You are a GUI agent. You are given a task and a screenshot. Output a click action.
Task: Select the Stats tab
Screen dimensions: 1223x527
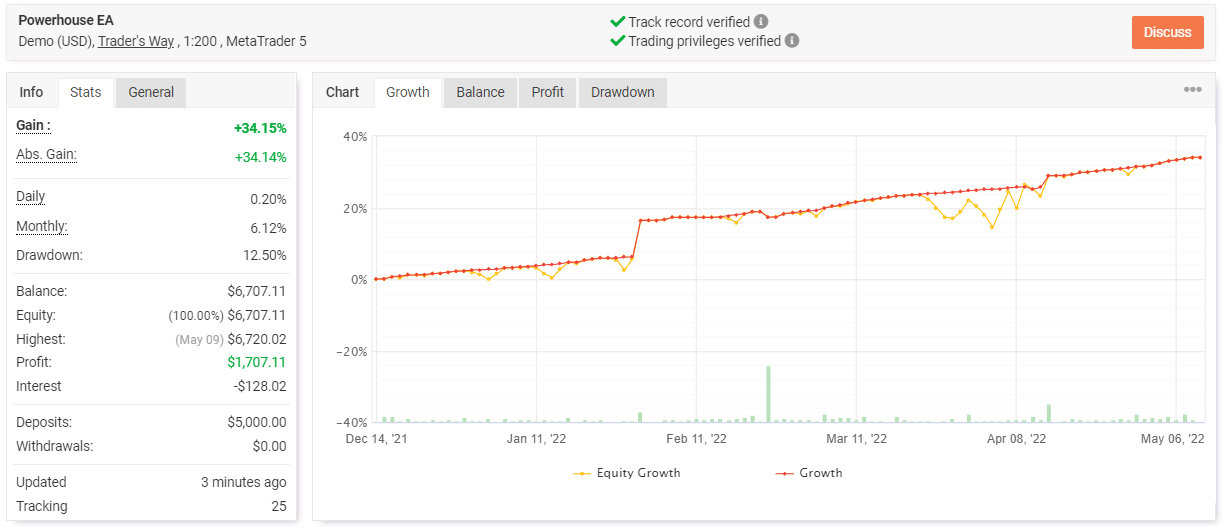coord(86,92)
